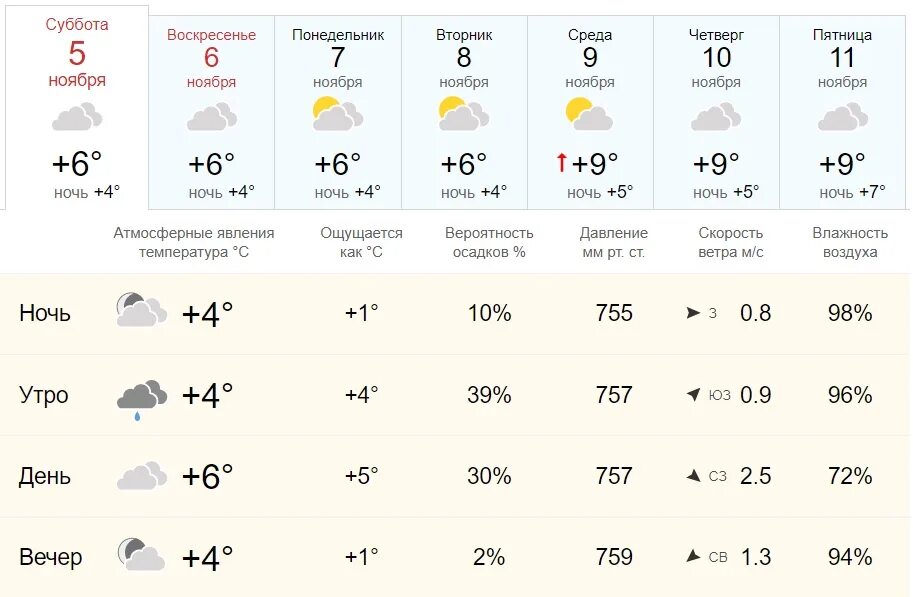The image size is (913, 597).
Task: Open Tuesday 8 November forecast tab
Action: (x=464, y=112)
